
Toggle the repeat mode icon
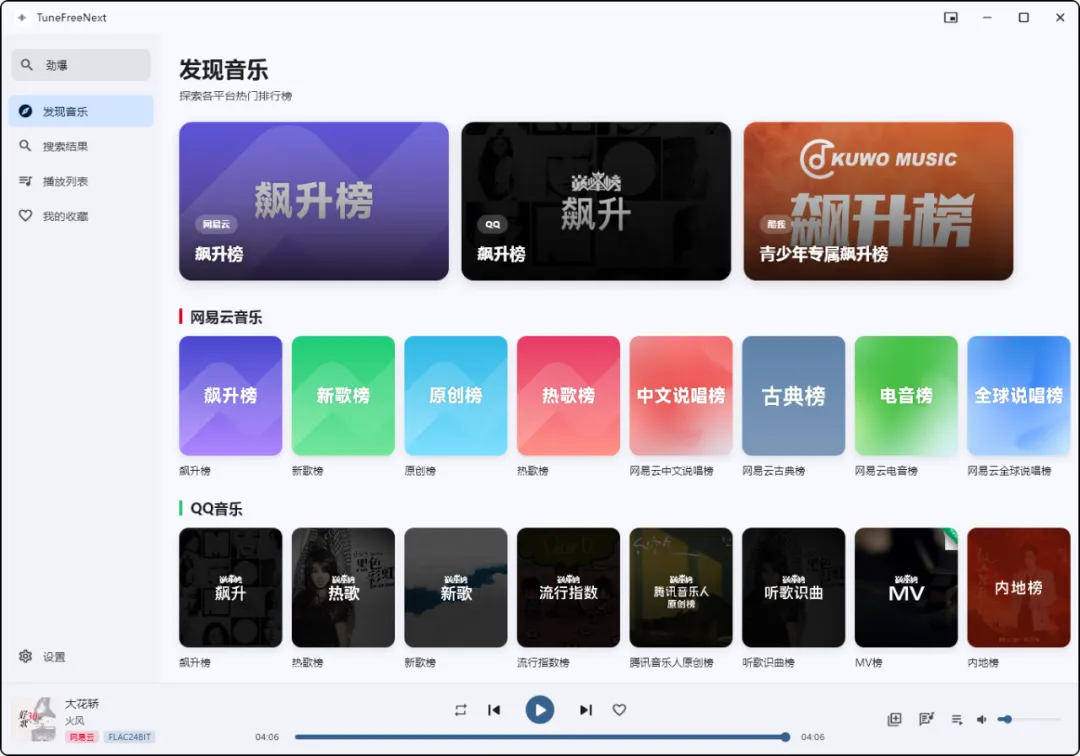(461, 710)
